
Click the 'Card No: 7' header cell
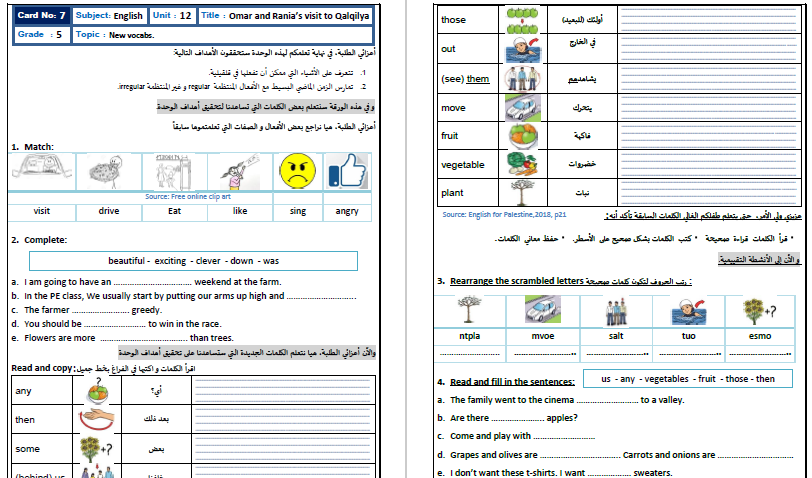pyautogui.click(x=41, y=16)
